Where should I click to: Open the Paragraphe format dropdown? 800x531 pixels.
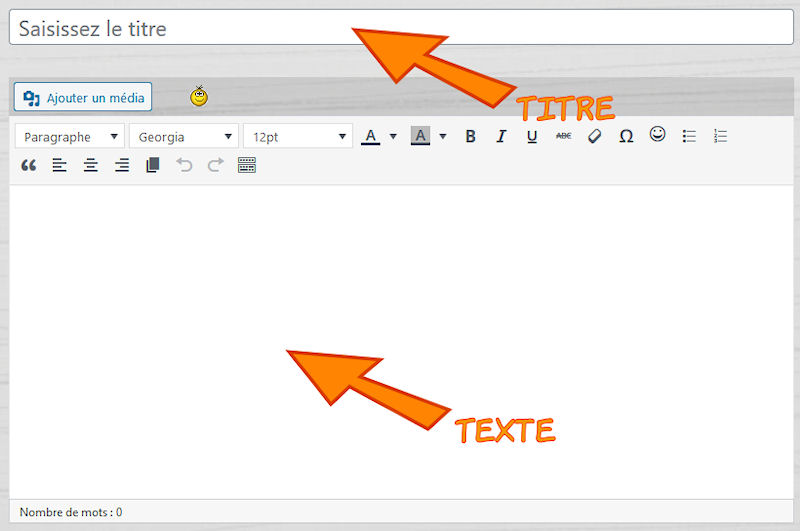click(x=70, y=137)
